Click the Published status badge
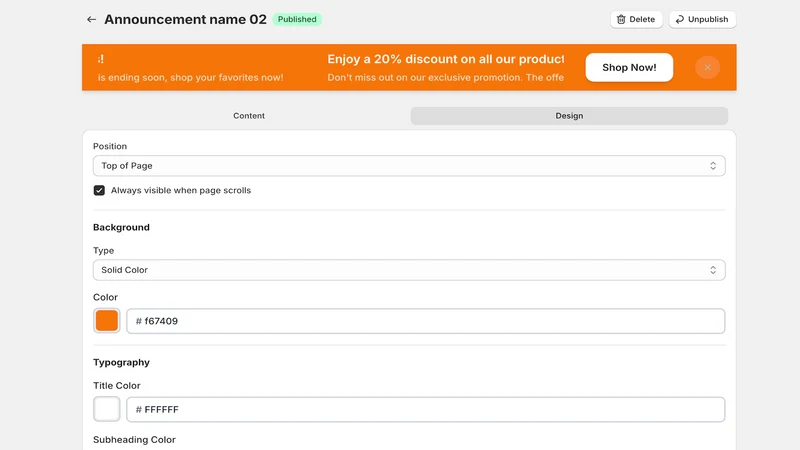This screenshot has height=450, width=800. click(297, 19)
